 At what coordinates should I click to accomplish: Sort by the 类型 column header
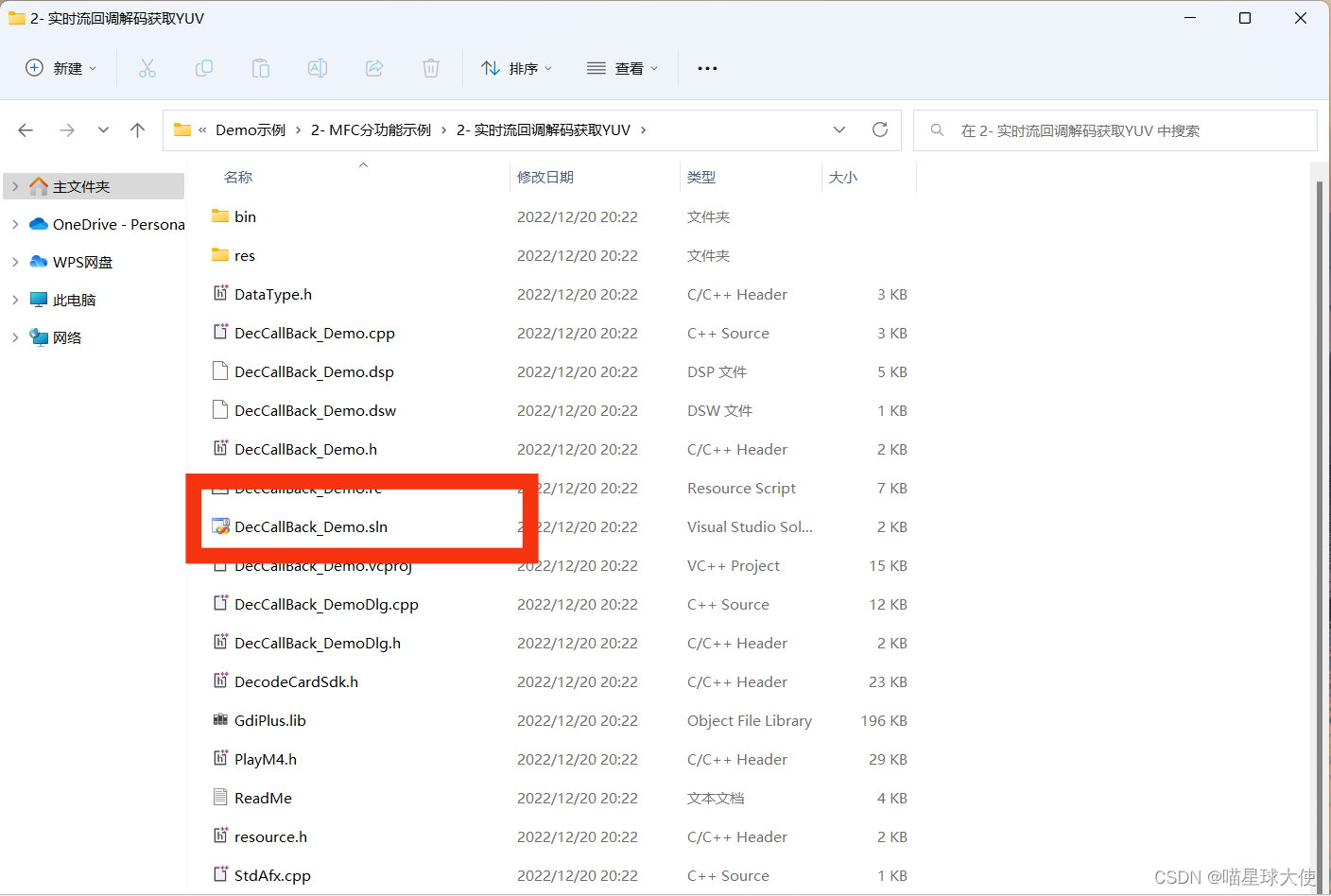701,178
